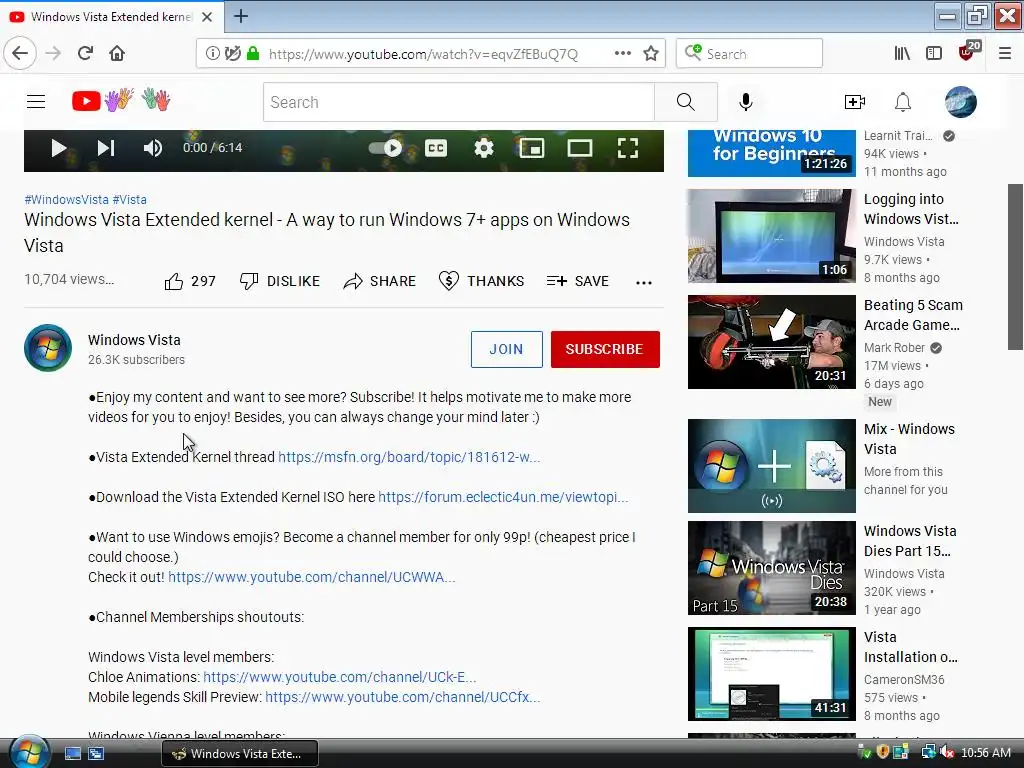Skip to next video
The height and width of the screenshot is (768, 1024).
tap(106, 148)
